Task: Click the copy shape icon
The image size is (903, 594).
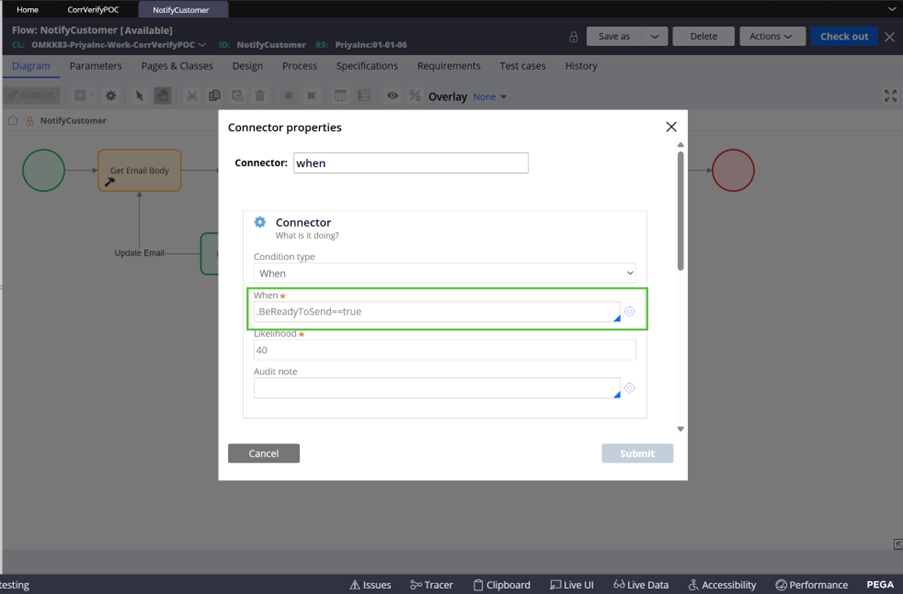Action: click(212, 96)
